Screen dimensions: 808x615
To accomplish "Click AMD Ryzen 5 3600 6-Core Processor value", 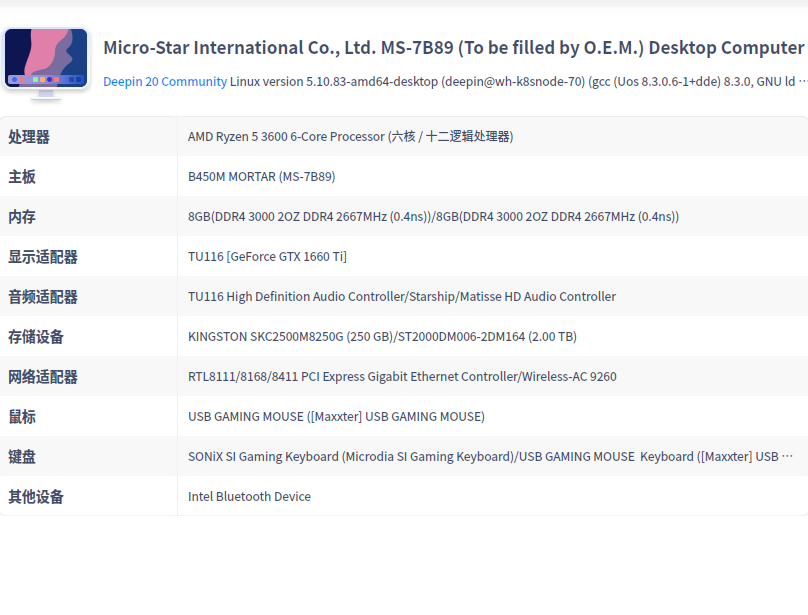I will 350,137.
